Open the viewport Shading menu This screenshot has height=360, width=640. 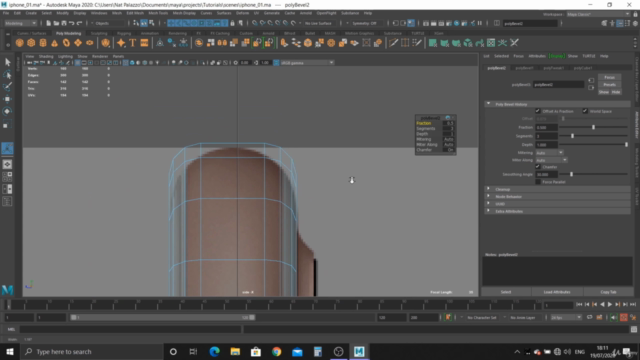[46, 56]
